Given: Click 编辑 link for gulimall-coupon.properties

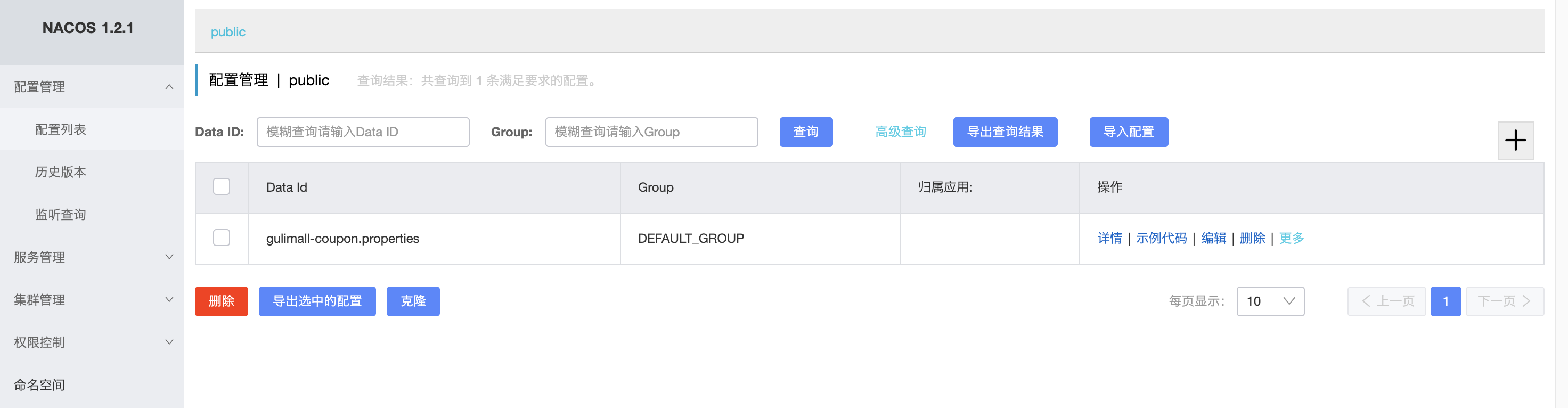Looking at the screenshot, I should (x=1213, y=238).
